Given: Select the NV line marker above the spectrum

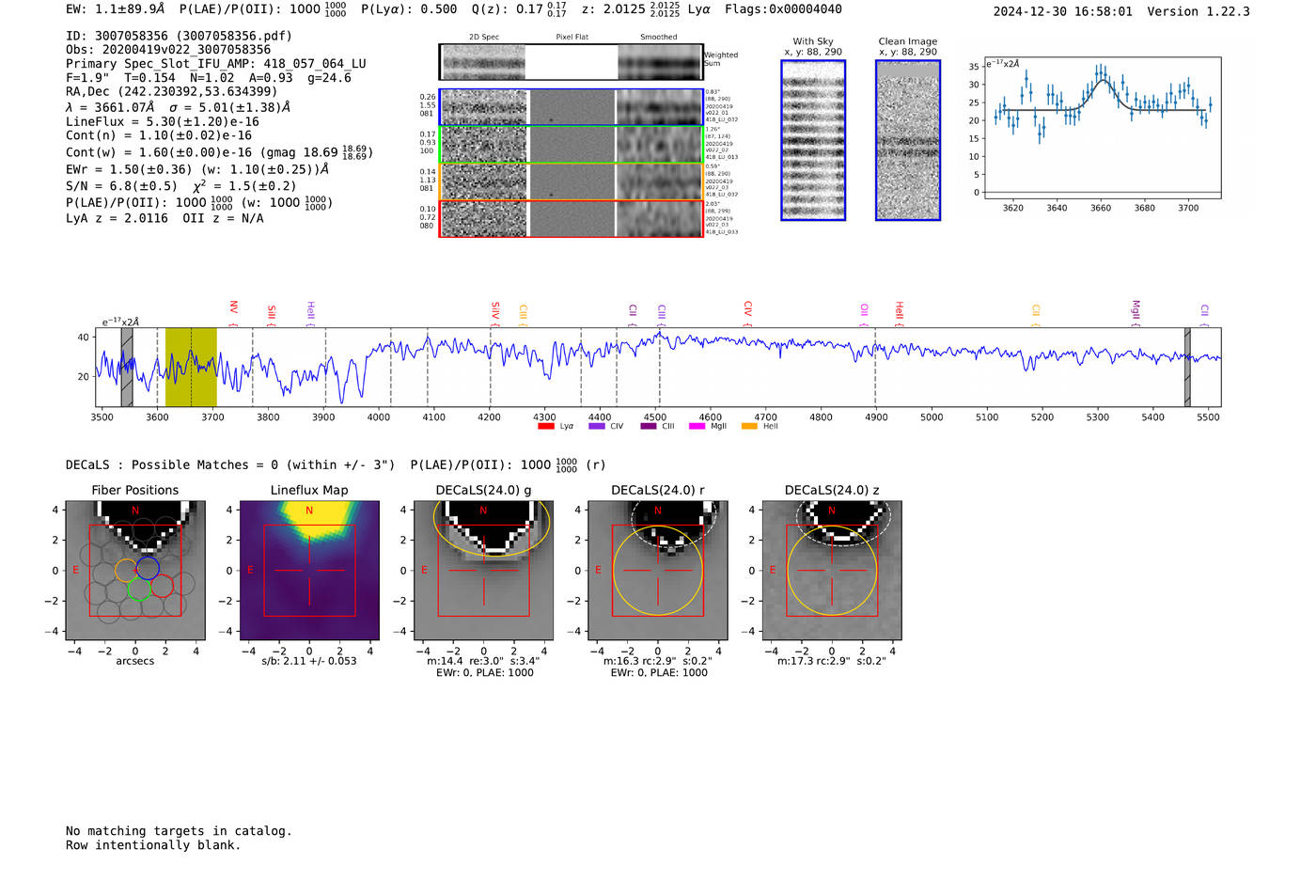Looking at the screenshot, I should click(x=233, y=308).
